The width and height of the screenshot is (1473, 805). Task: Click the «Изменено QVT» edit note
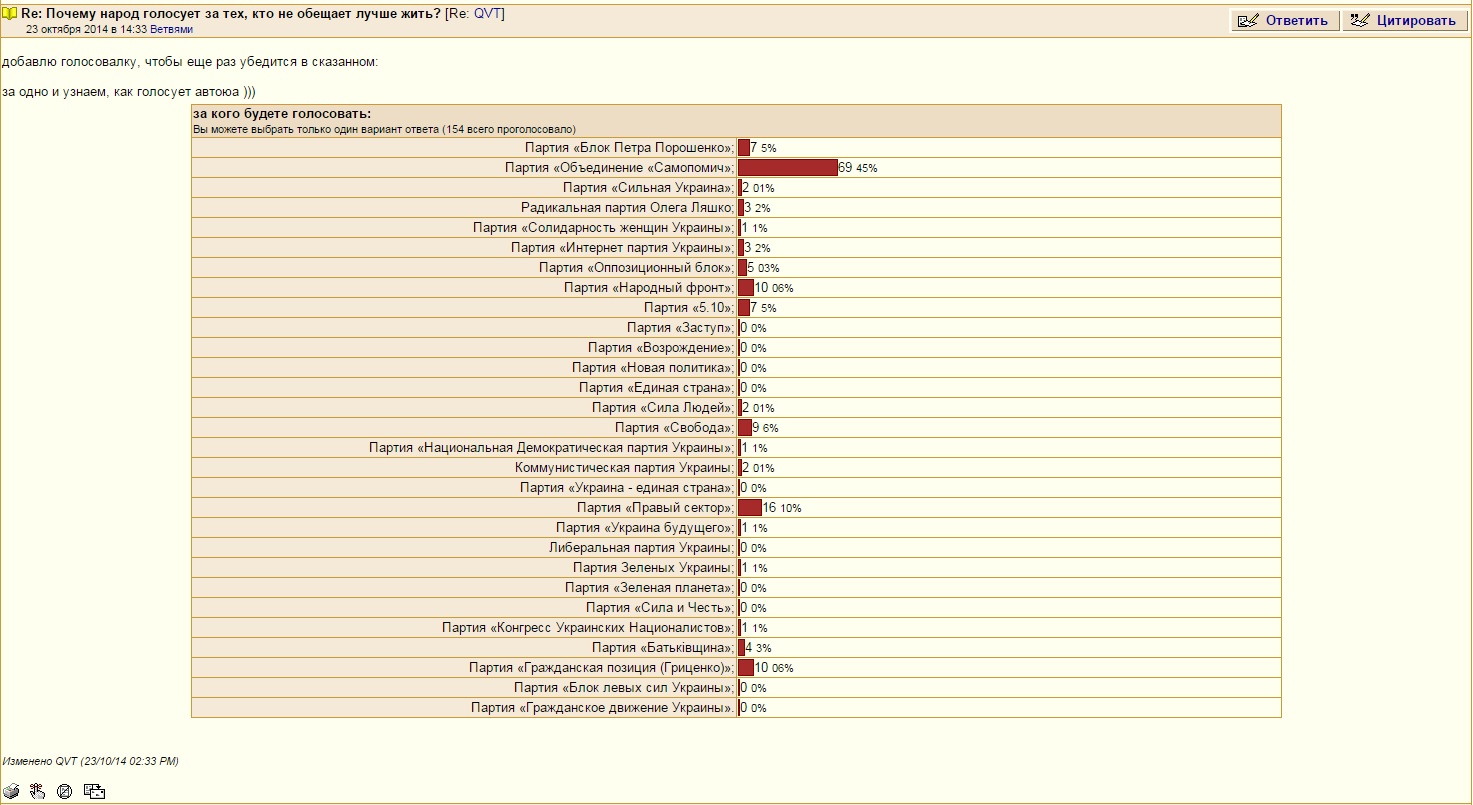(90, 761)
